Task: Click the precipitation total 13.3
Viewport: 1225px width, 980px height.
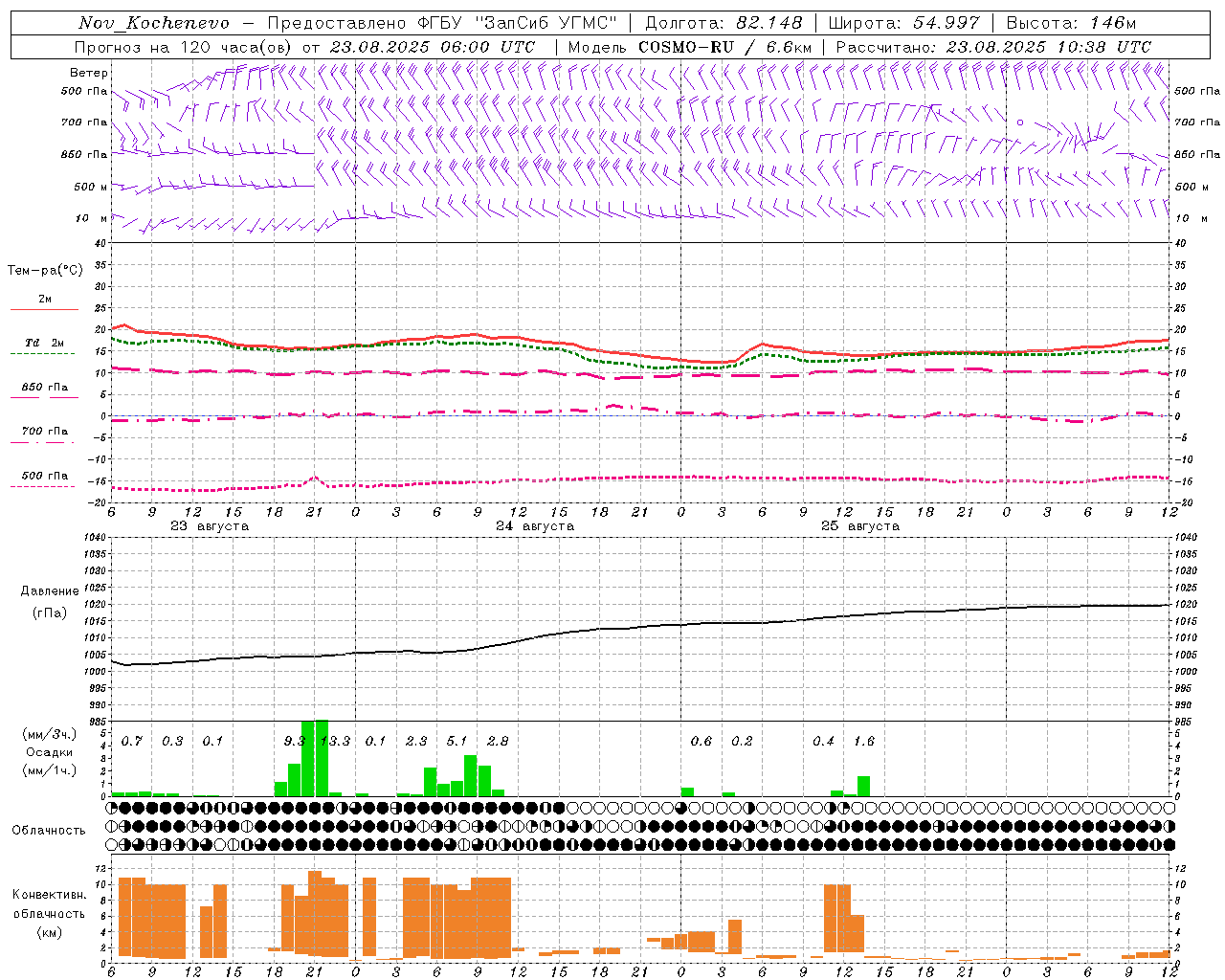Action: pyautogui.click(x=335, y=741)
